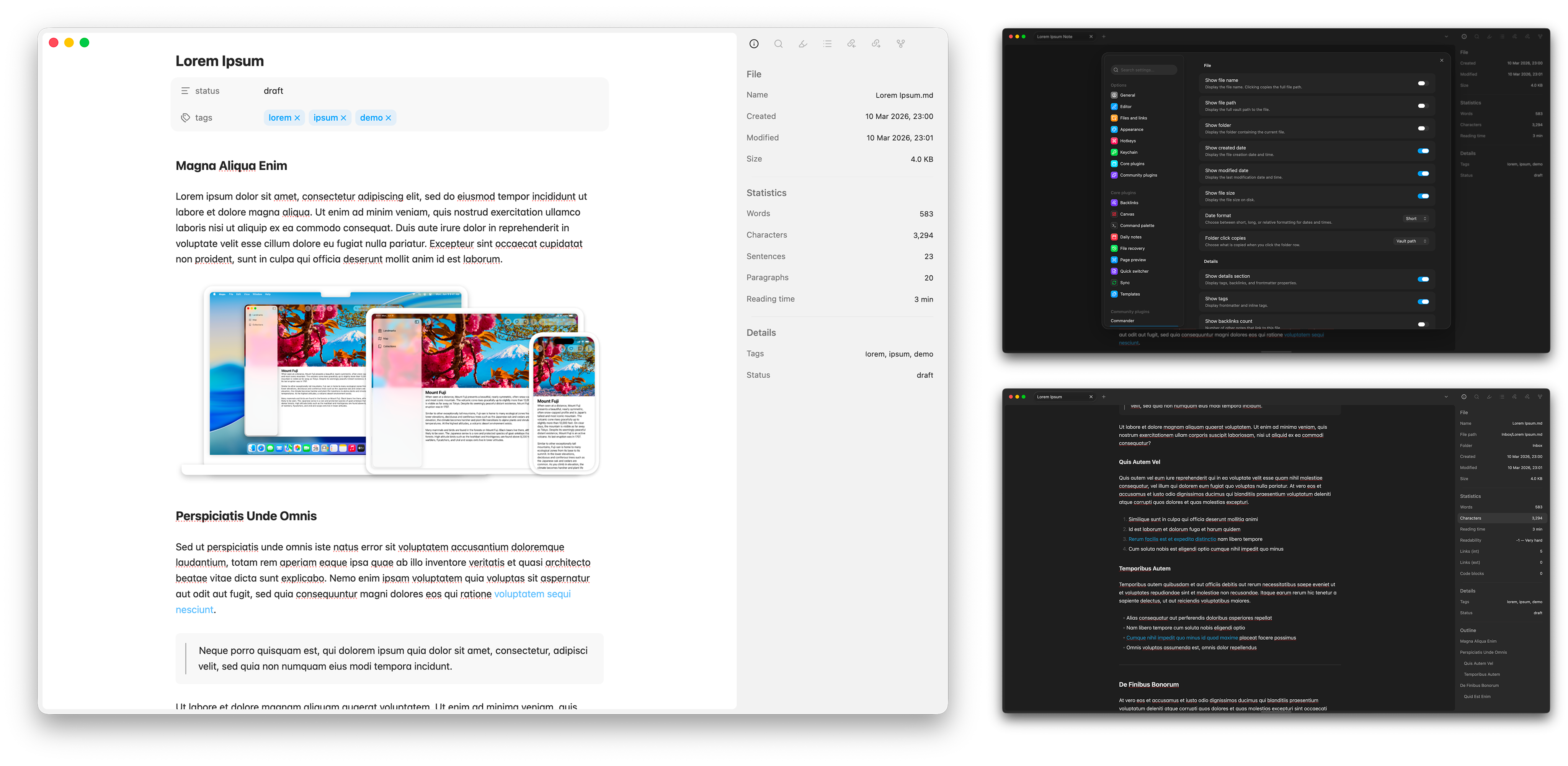The image size is (1568, 766).
Task: Select the highlighter icon in the light window
Action: (x=803, y=44)
